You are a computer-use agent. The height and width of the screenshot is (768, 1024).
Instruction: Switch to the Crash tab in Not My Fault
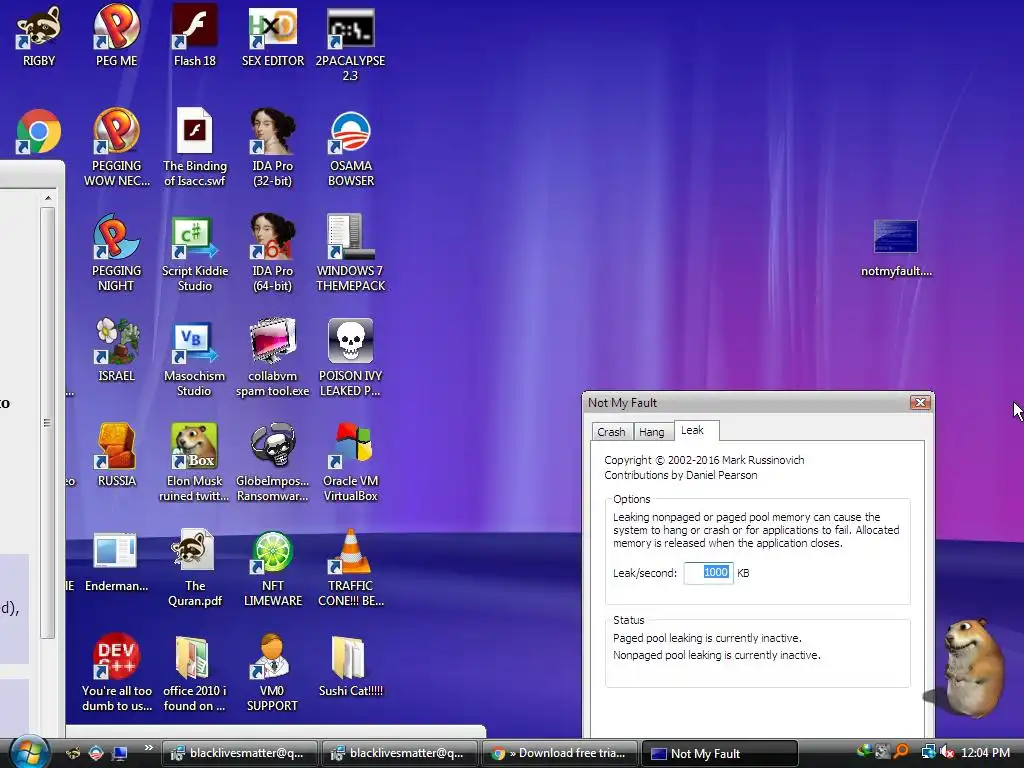point(611,432)
